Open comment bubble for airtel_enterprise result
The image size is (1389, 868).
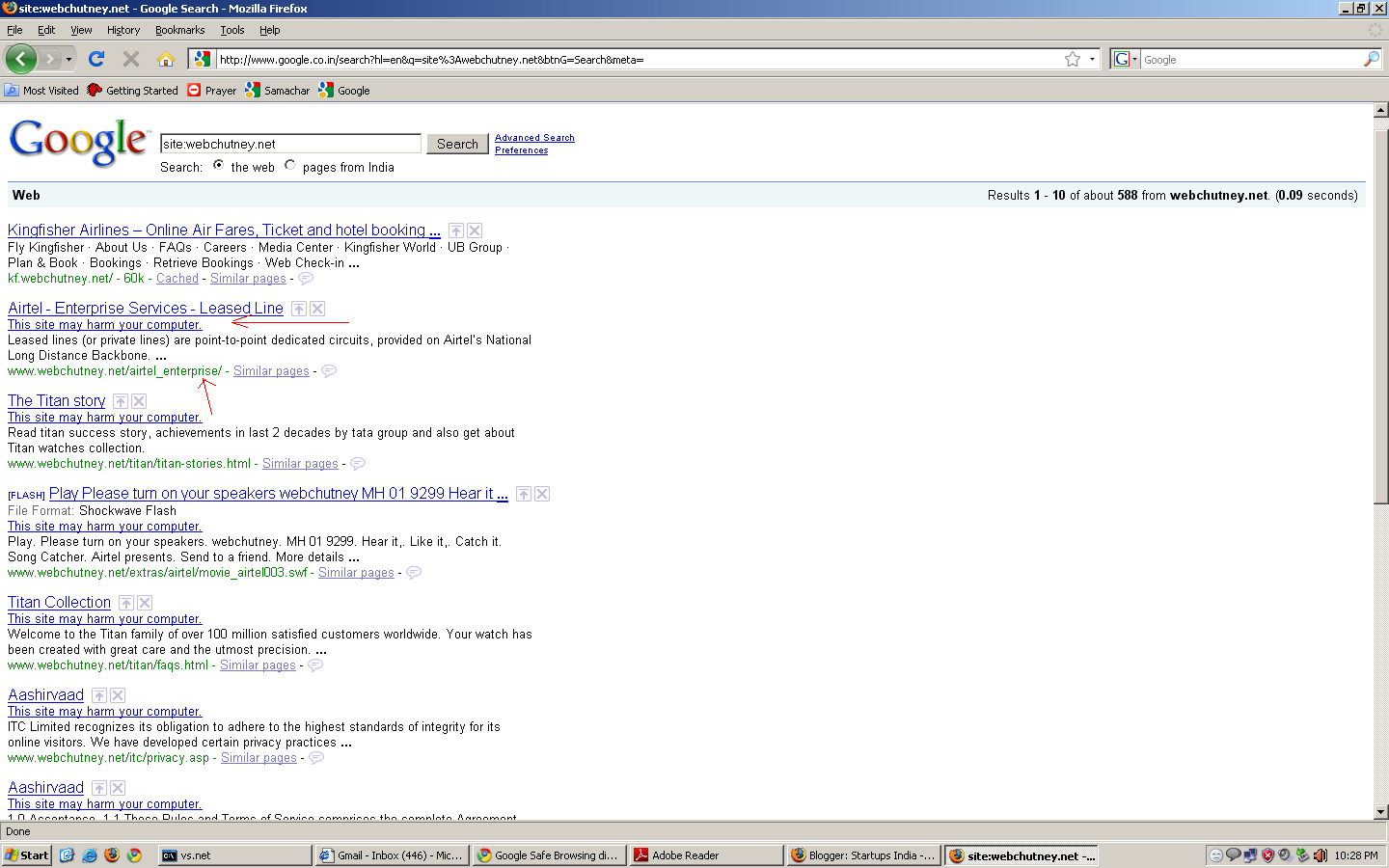click(329, 371)
